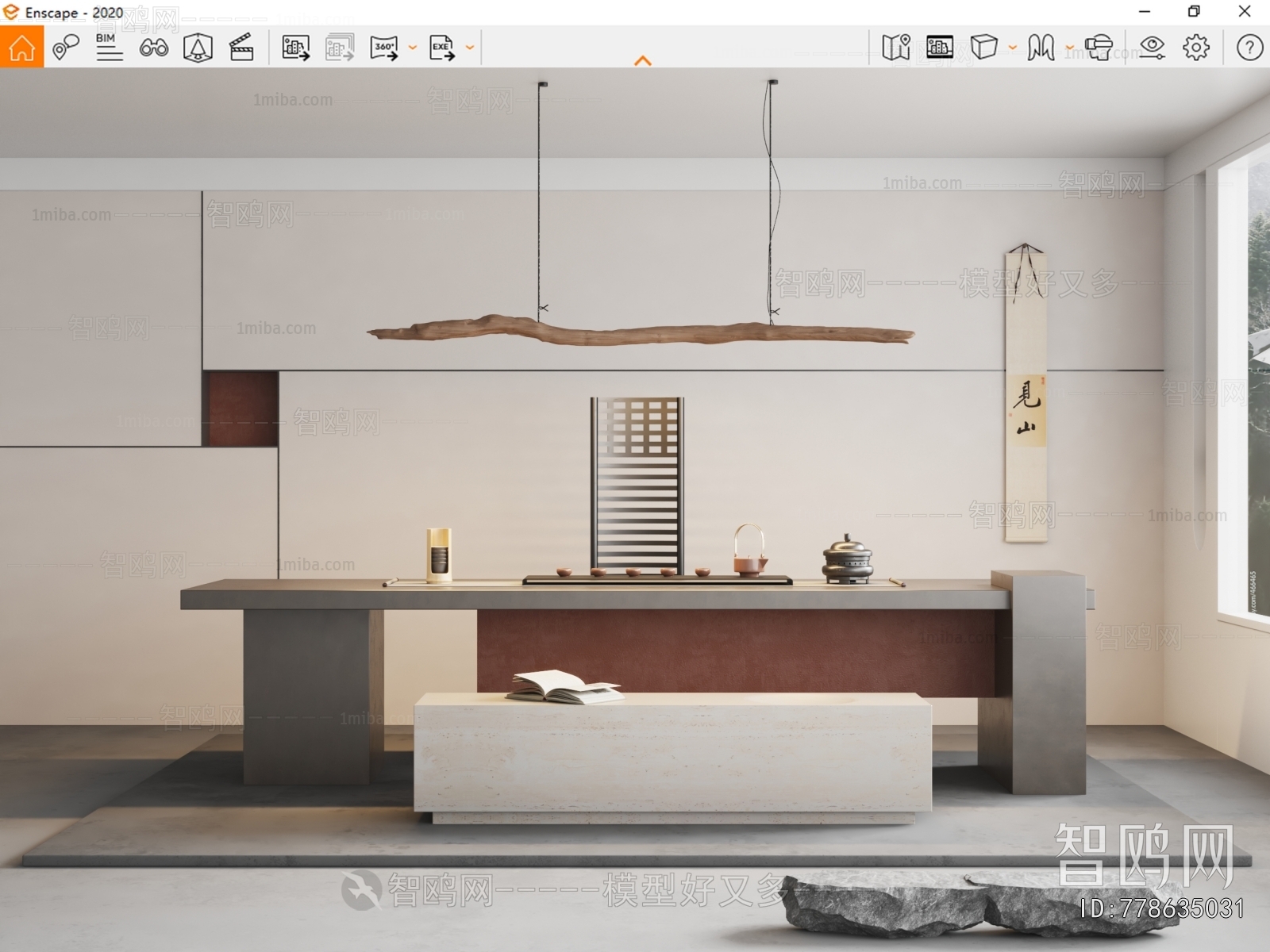Screen dimensions: 1270x952
Task: Click the orange Home button
Action: point(21,47)
